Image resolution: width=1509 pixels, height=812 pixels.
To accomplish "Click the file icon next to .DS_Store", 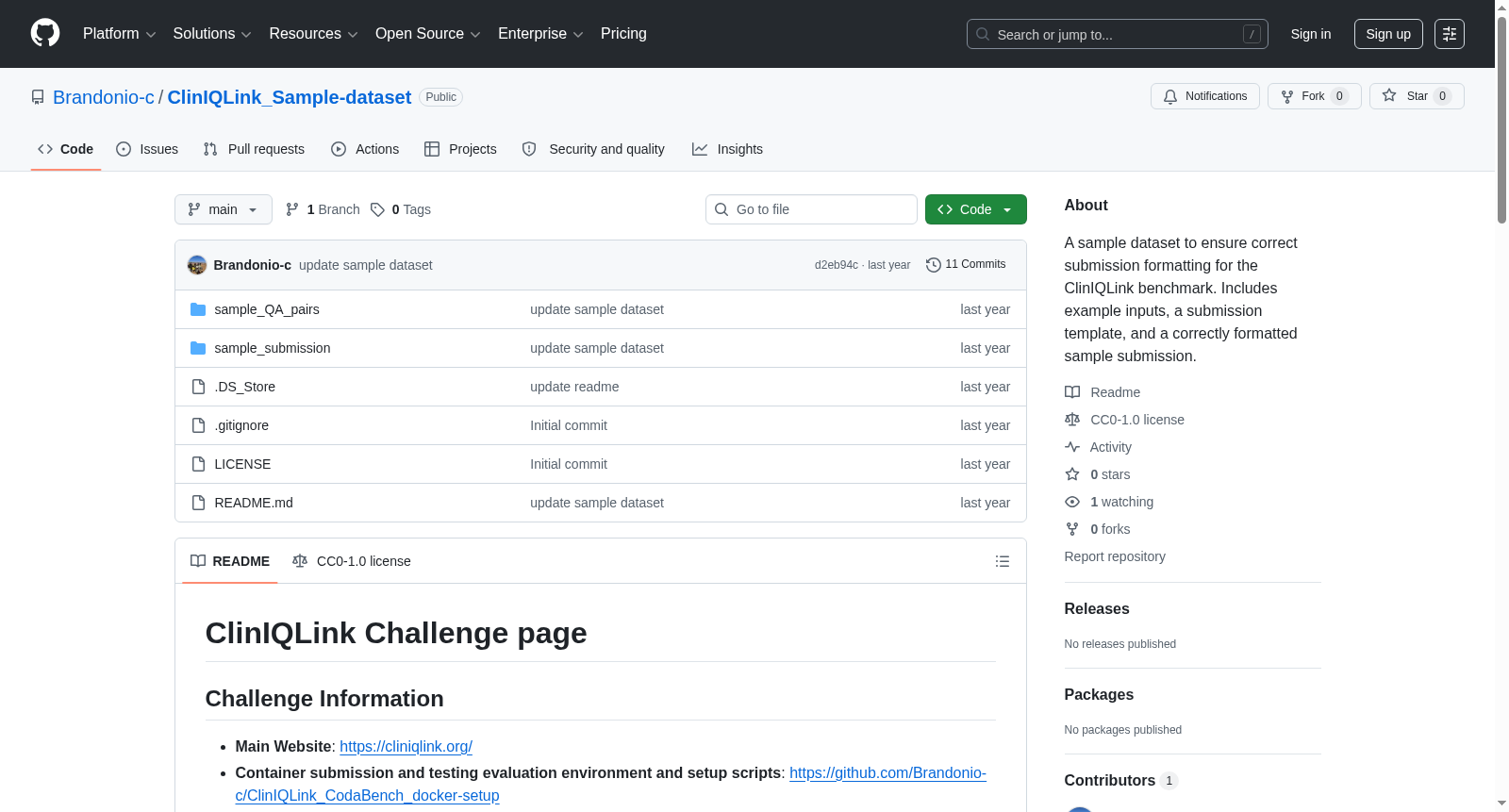I will [x=198, y=387].
